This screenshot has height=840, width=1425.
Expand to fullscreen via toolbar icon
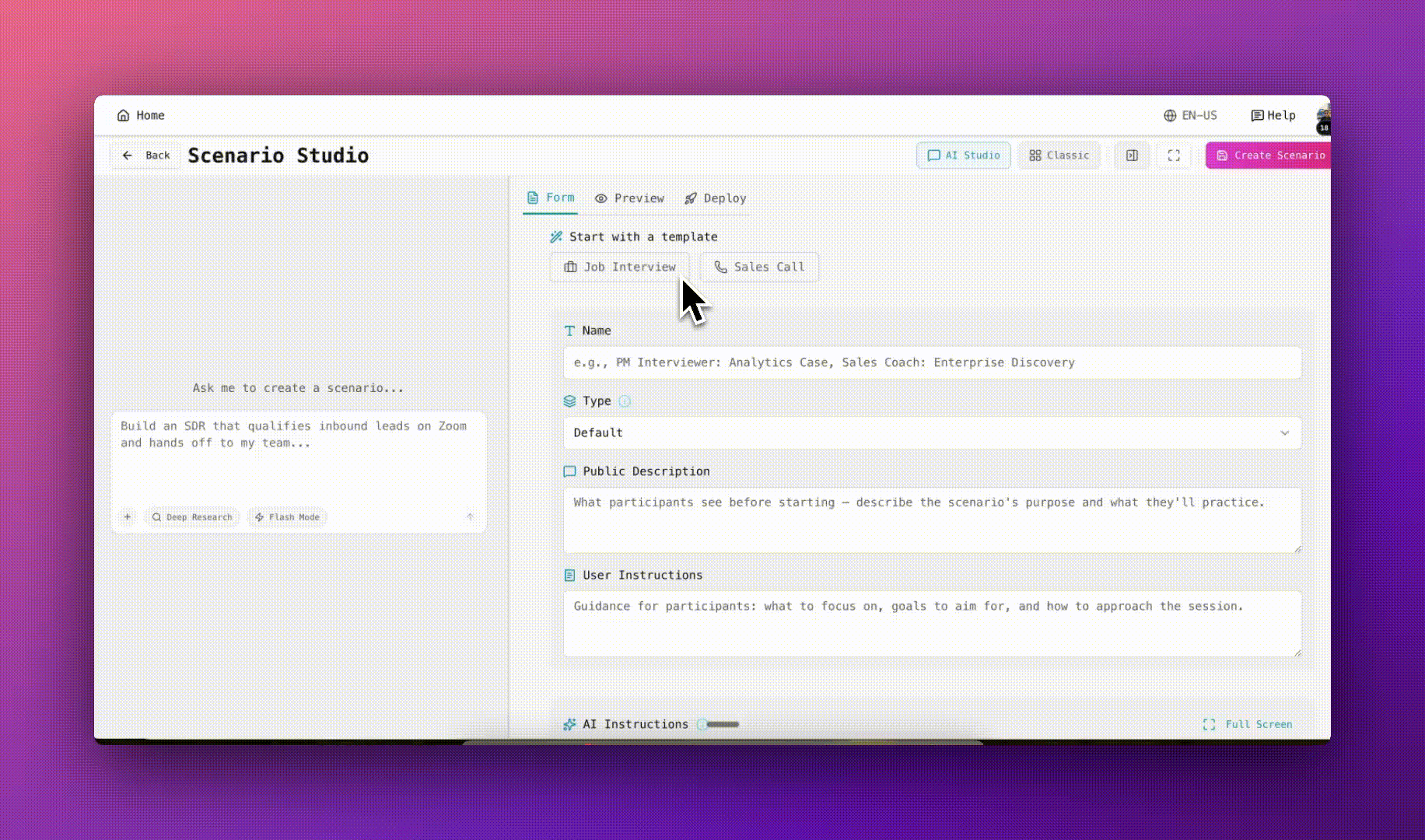click(1174, 156)
